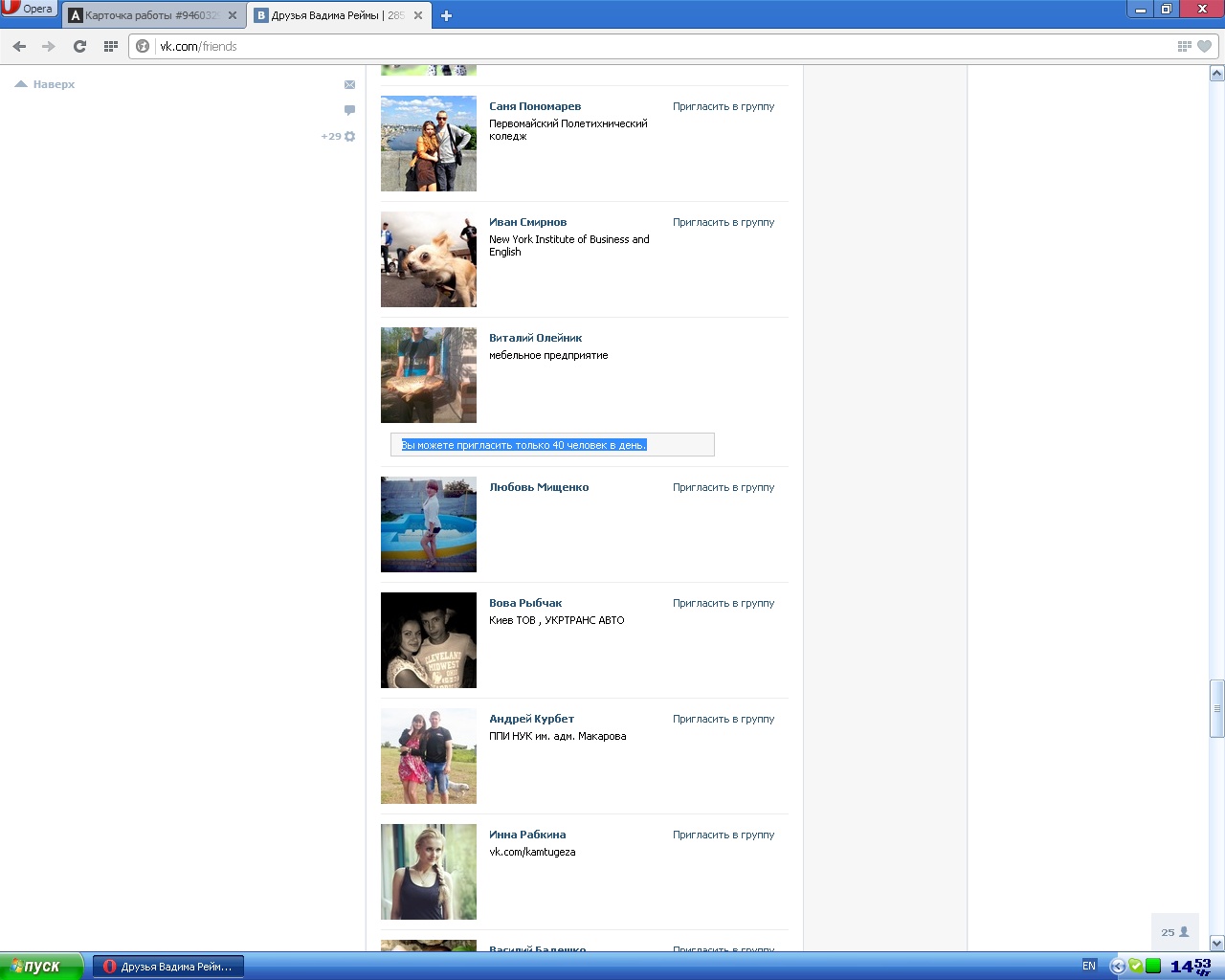This screenshot has width=1225, height=980.
Task: Click Вова Рыбчак's profile photo
Action: click(429, 640)
